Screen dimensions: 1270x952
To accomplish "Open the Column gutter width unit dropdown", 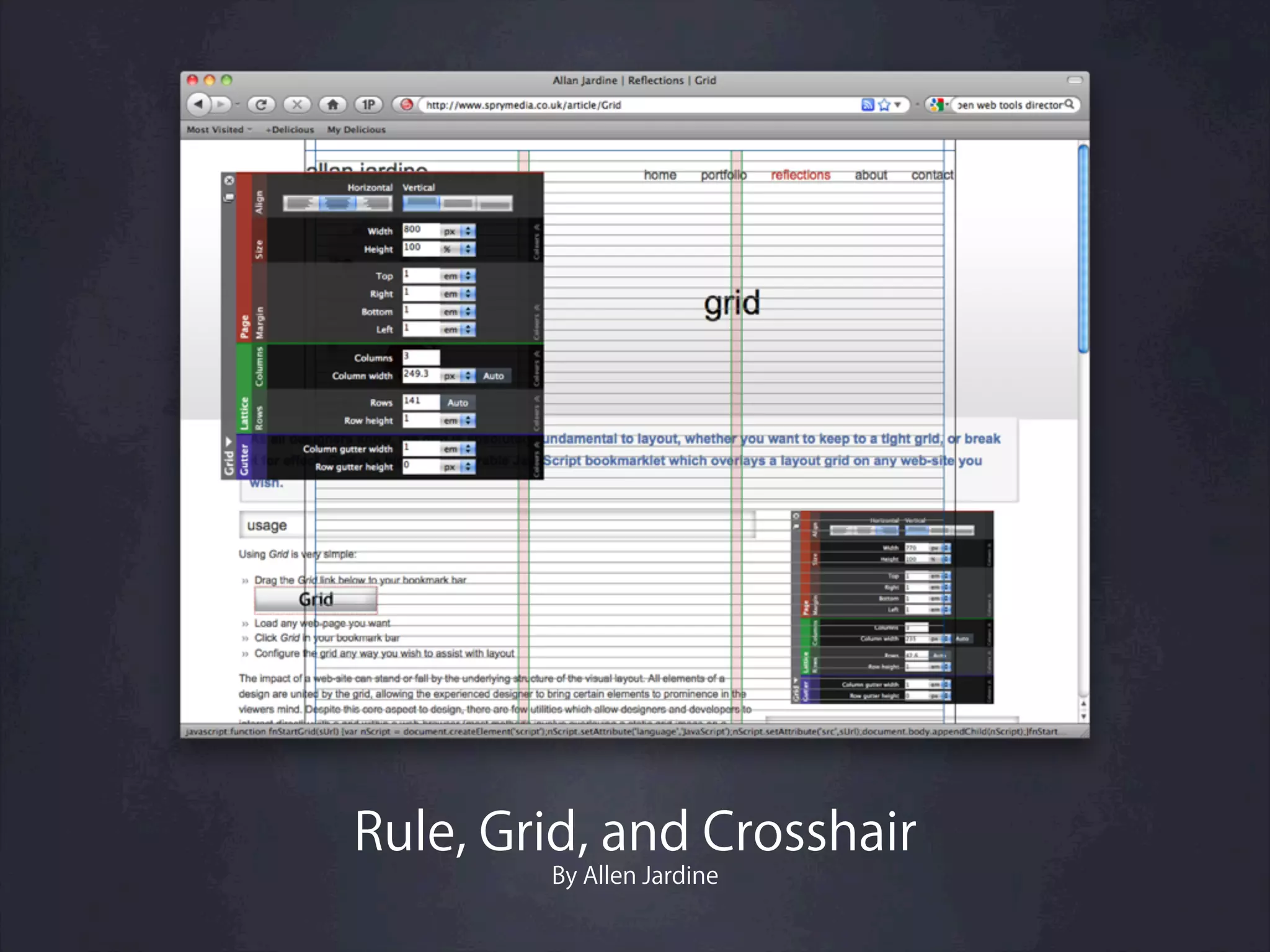I will pos(458,449).
